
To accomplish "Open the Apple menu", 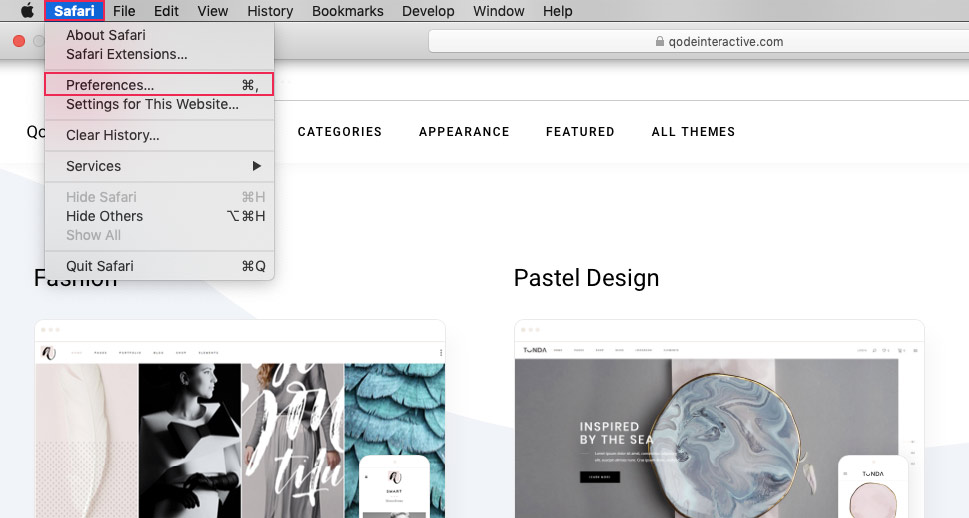I will click(x=27, y=11).
